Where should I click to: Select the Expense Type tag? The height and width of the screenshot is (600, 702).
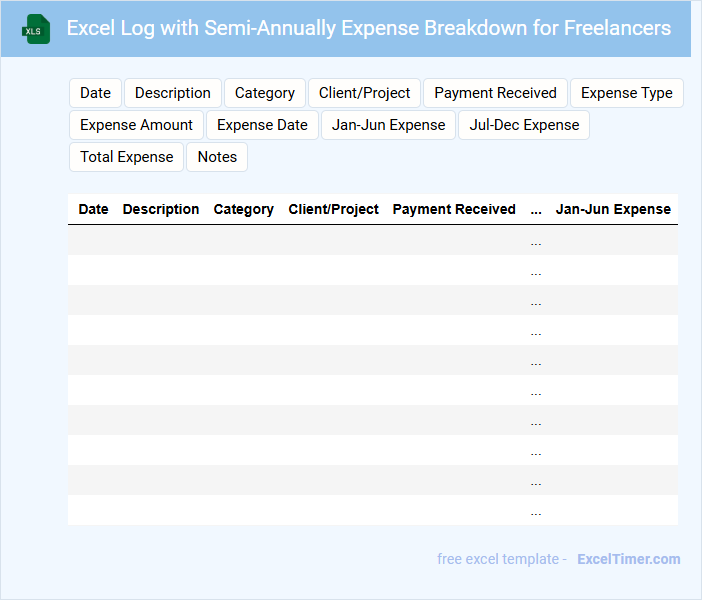tap(627, 93)
